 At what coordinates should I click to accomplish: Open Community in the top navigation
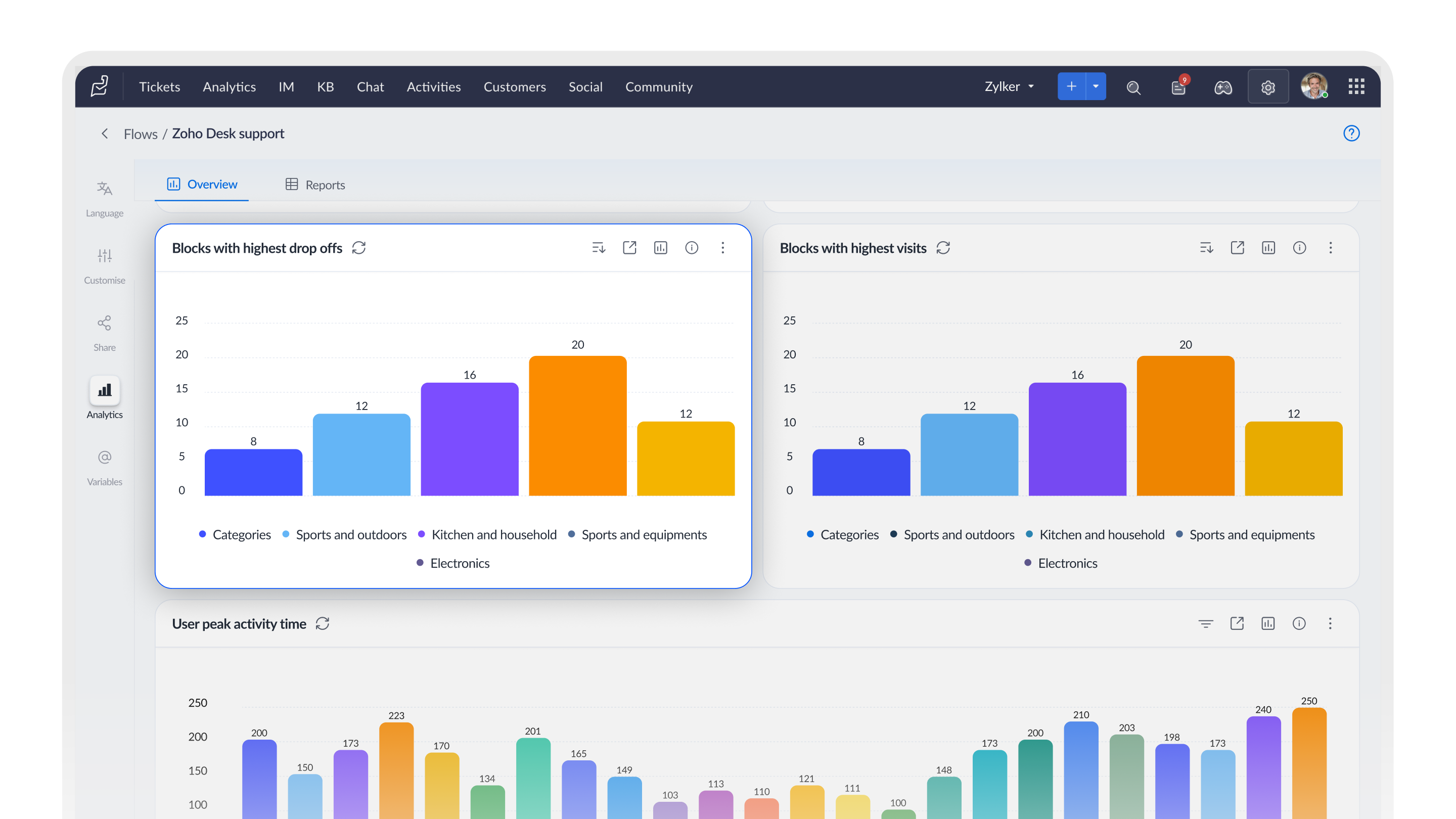click(659, 86)
